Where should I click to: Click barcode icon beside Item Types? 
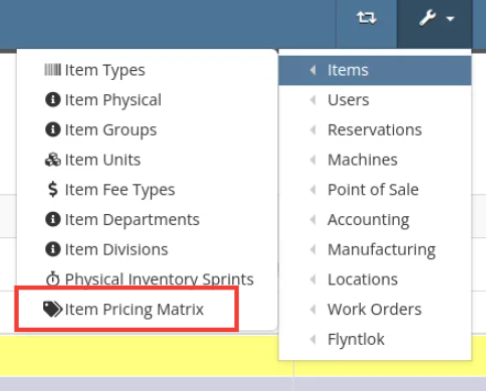[53, 70]
